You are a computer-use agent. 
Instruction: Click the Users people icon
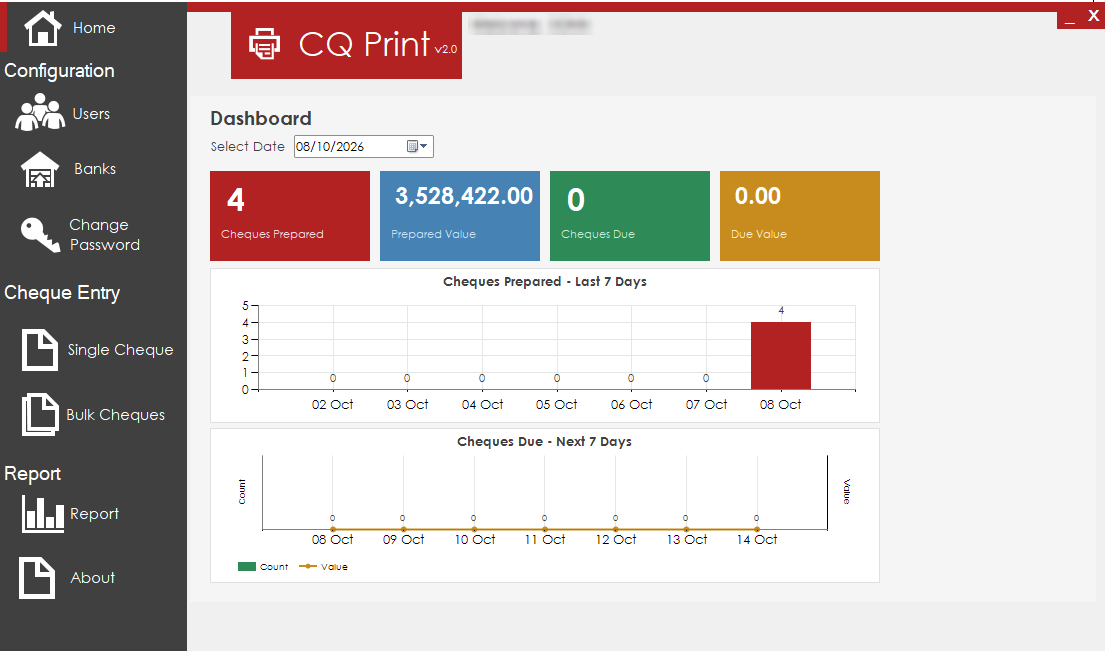pos(40,113)
